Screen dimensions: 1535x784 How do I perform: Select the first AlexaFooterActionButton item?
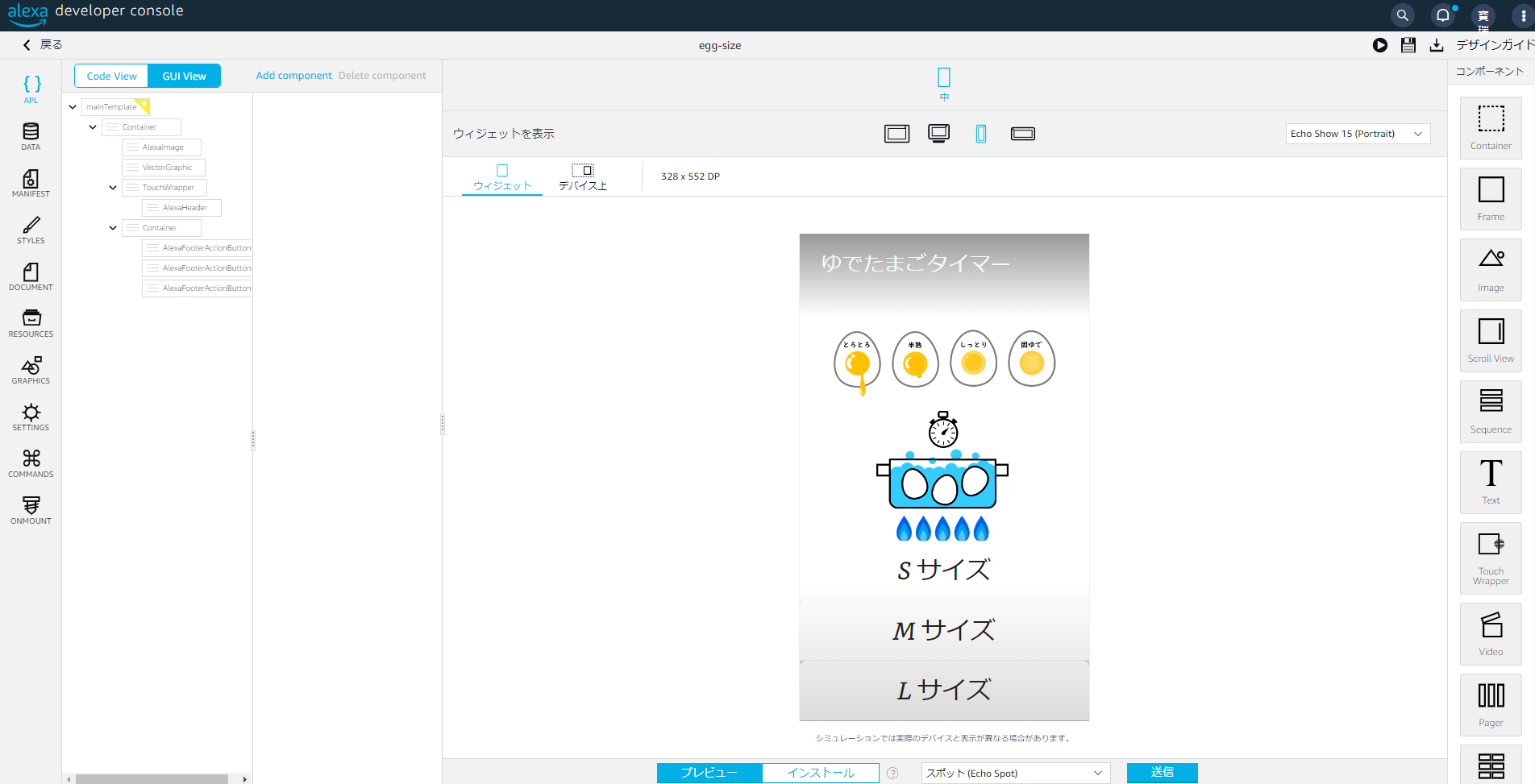(198, 247)
